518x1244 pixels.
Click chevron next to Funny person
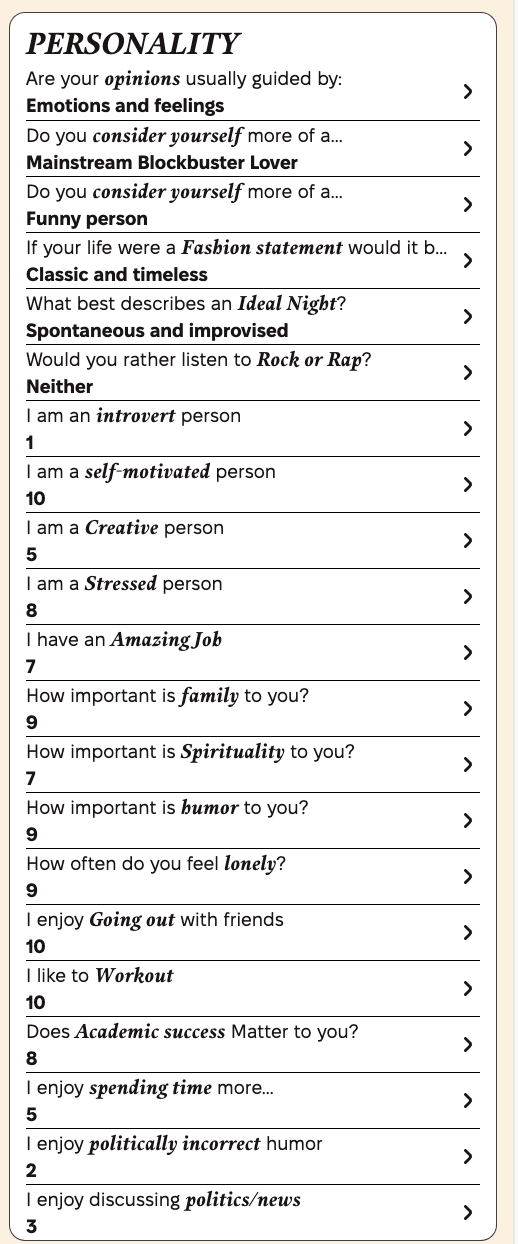click(x=468, y=204)
